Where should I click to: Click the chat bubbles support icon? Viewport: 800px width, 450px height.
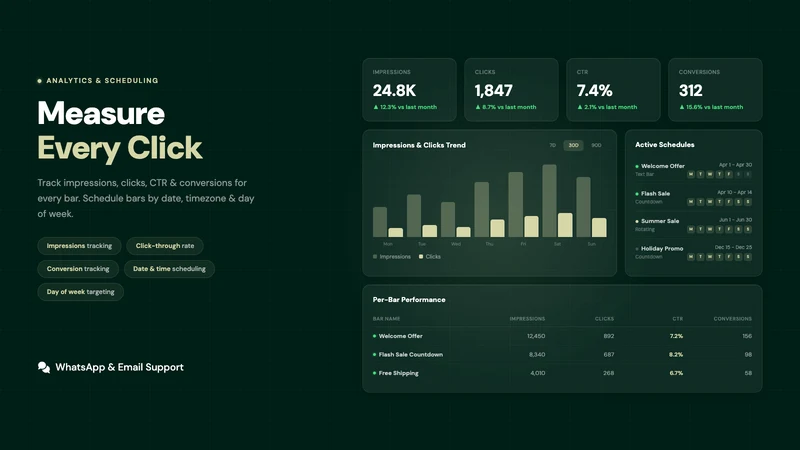pos(44,367)
